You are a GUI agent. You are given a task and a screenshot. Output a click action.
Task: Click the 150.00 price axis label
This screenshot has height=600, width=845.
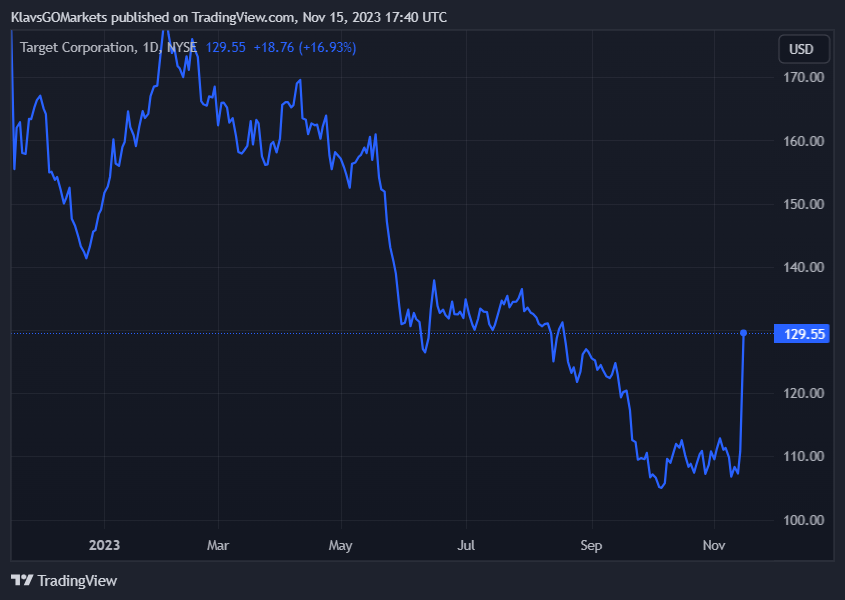click(804, 204)
